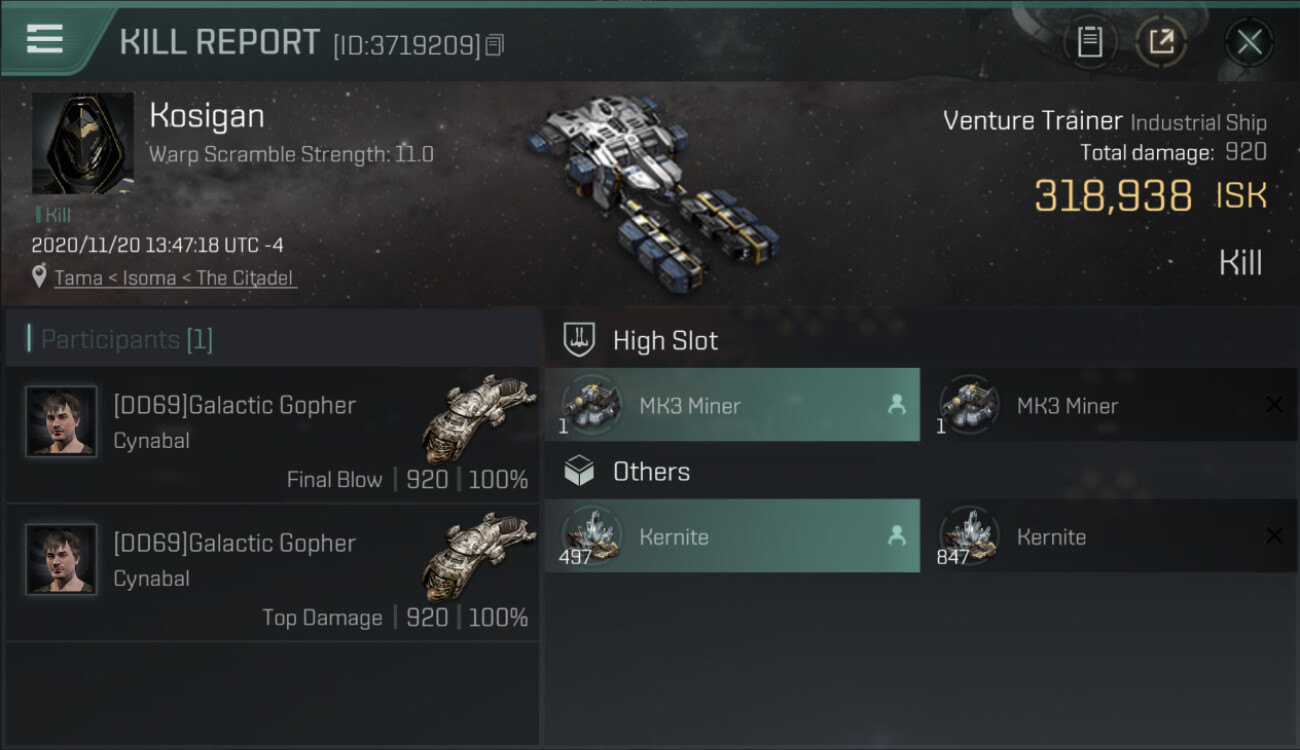The width and height of the screenshot is (1300, 750).
Task: Open the hamburger menu in the header
Action: [45, 39]
